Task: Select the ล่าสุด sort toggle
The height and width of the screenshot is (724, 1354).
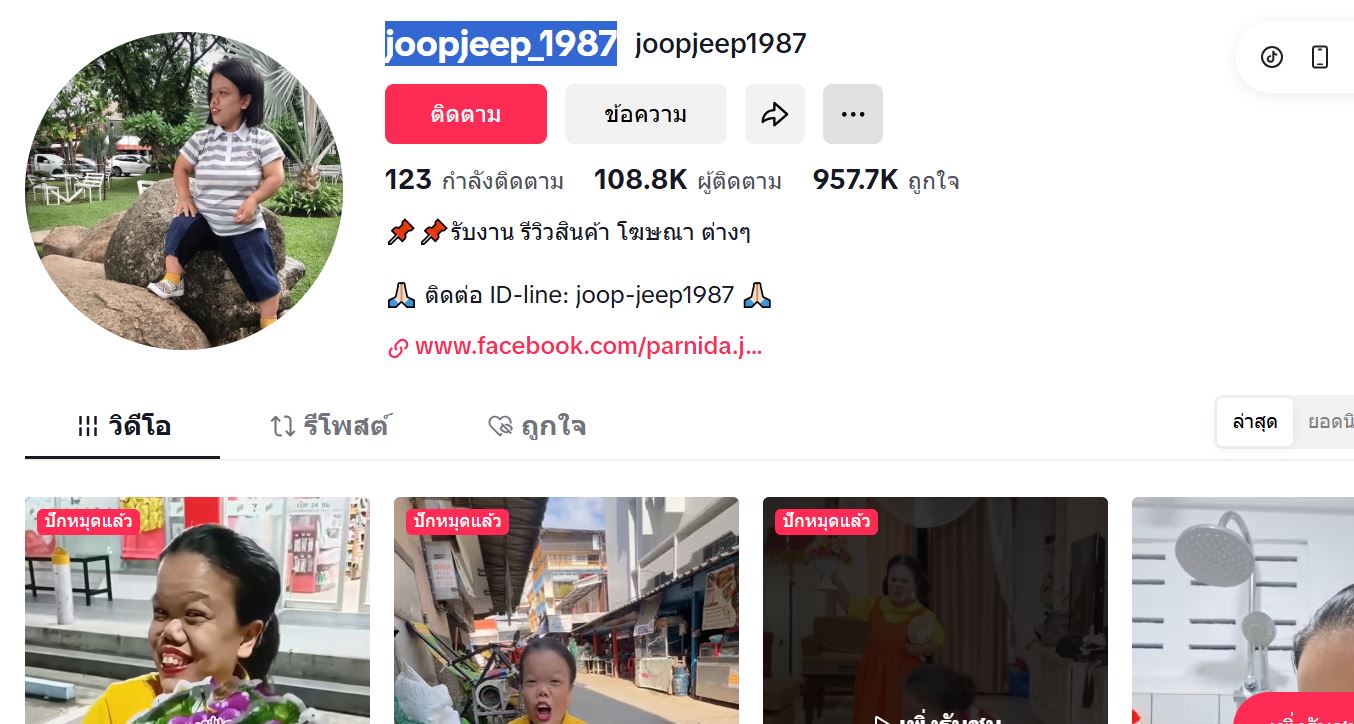Action: [x=1255, y=422]
